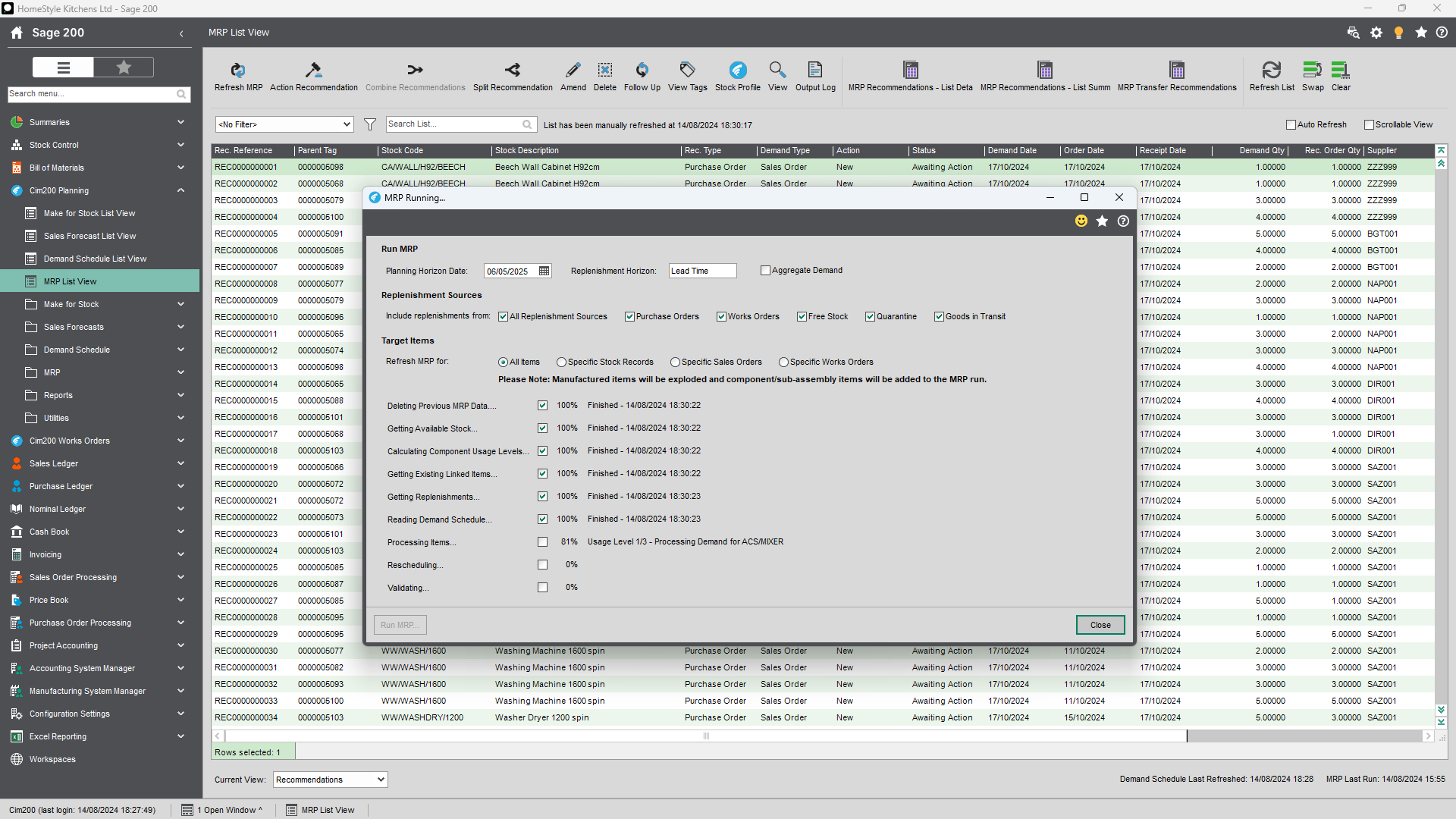The width and height of the screenshot is (1456, 819).
Task: Switch to favourites star menu view
Action: point(124,67)
